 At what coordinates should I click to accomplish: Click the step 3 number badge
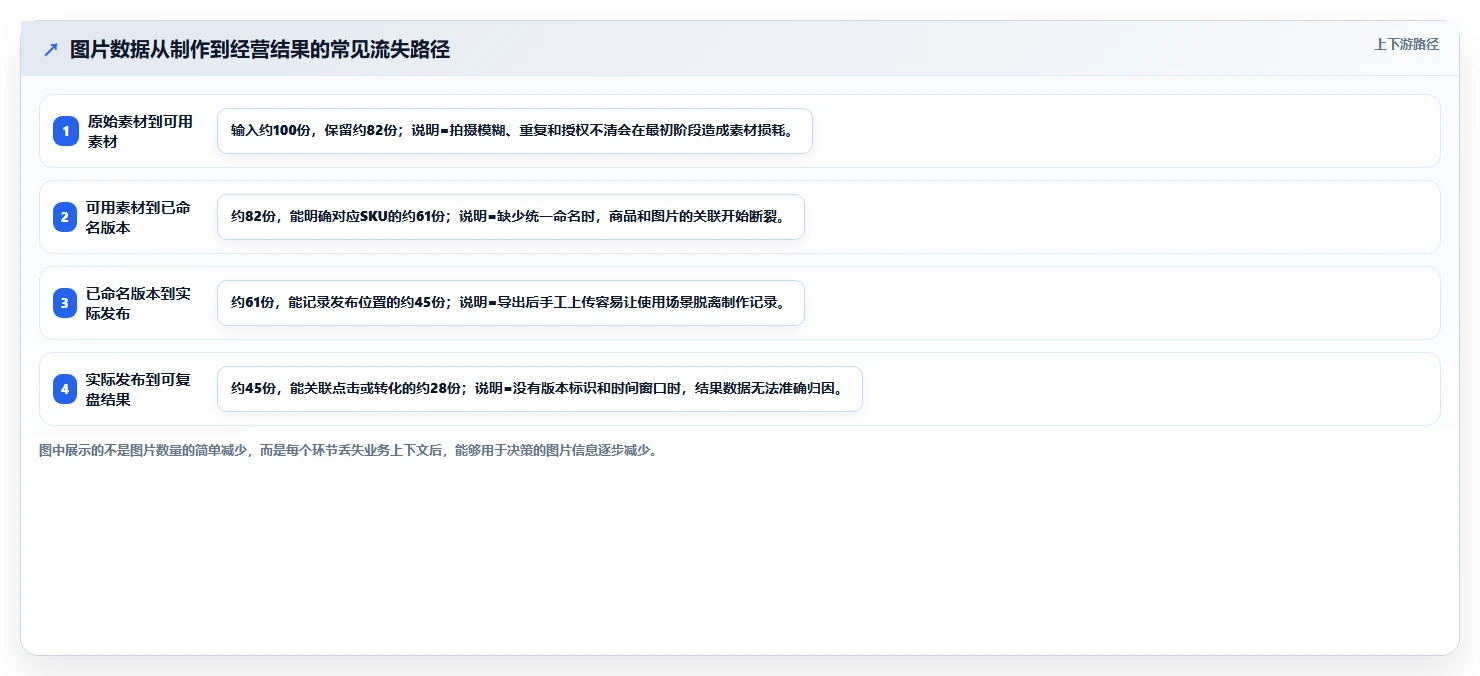coord(66,303)
